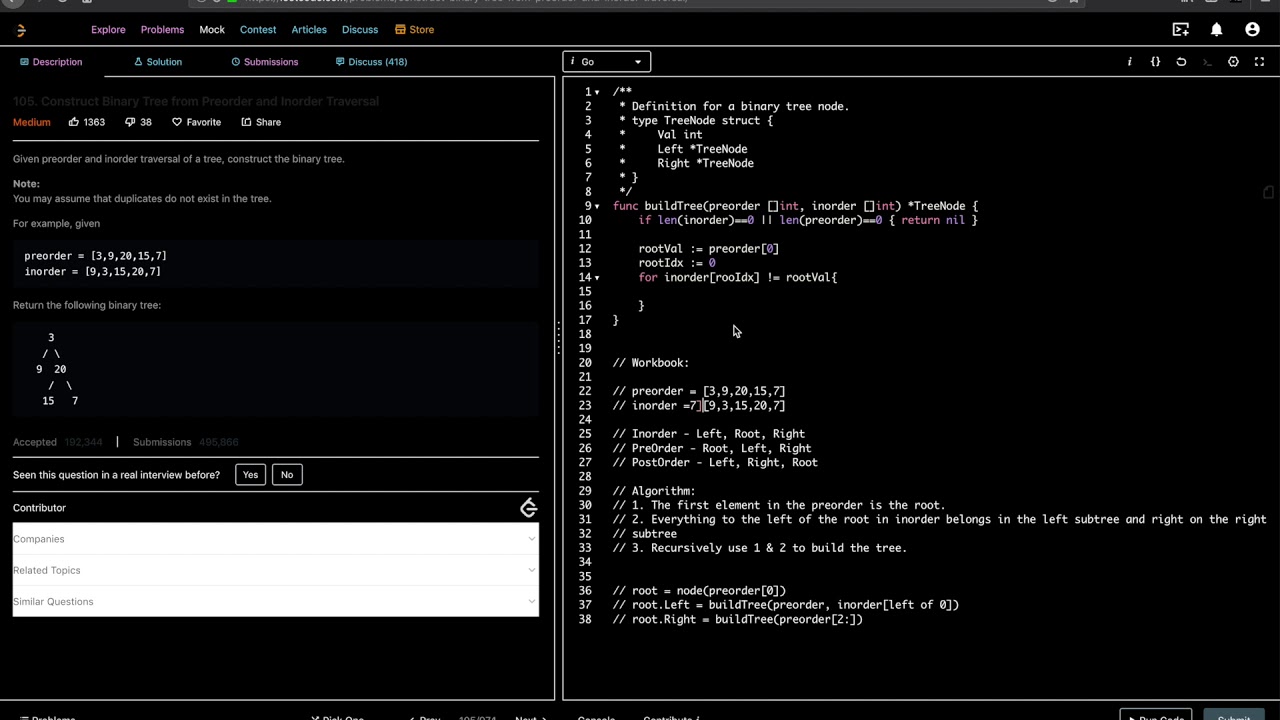The height and width of the screenshot is (720, 1280).
Task: Answer Yes to seen in real interview
Action: coord(250,475)
